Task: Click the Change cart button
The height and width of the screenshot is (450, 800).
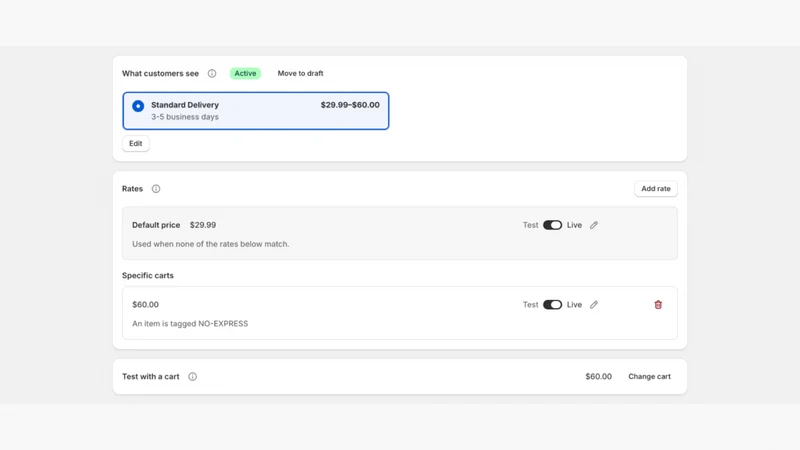Action: (649, 377)
